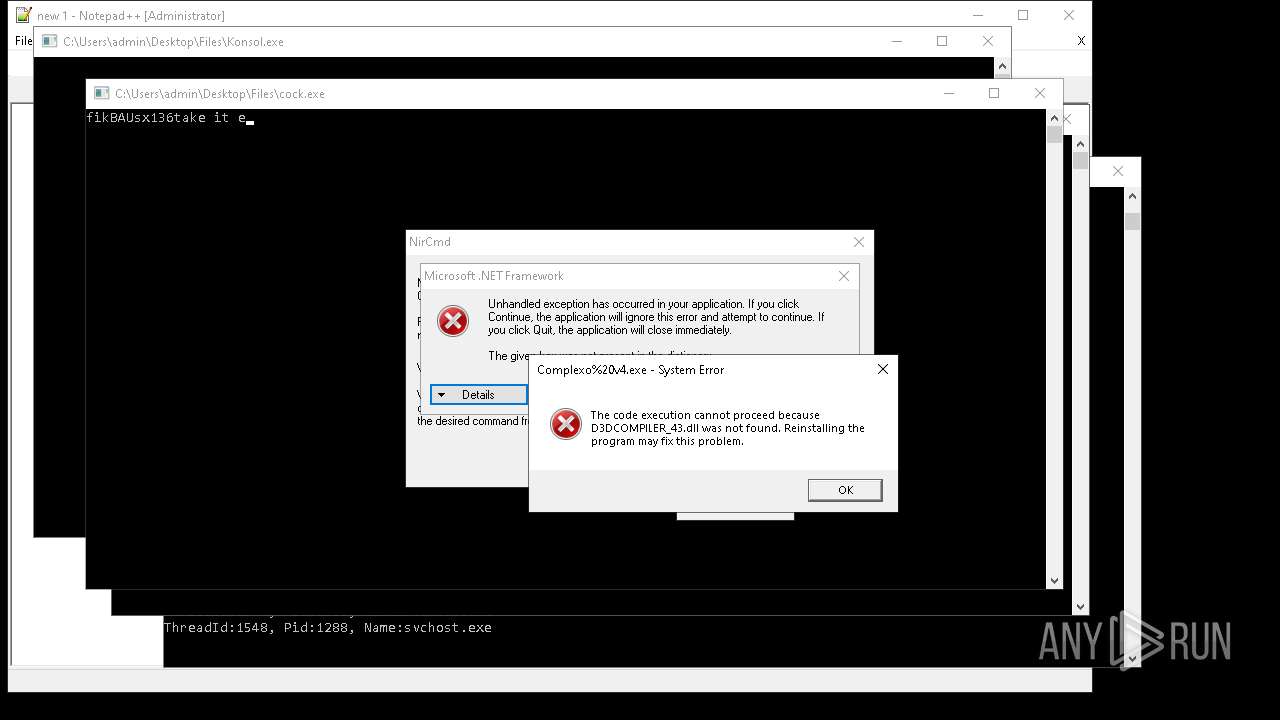Viewport: 1280px width, 720px height.
Task: Close the Complexo System Error dialog
Action: point(882,369)
